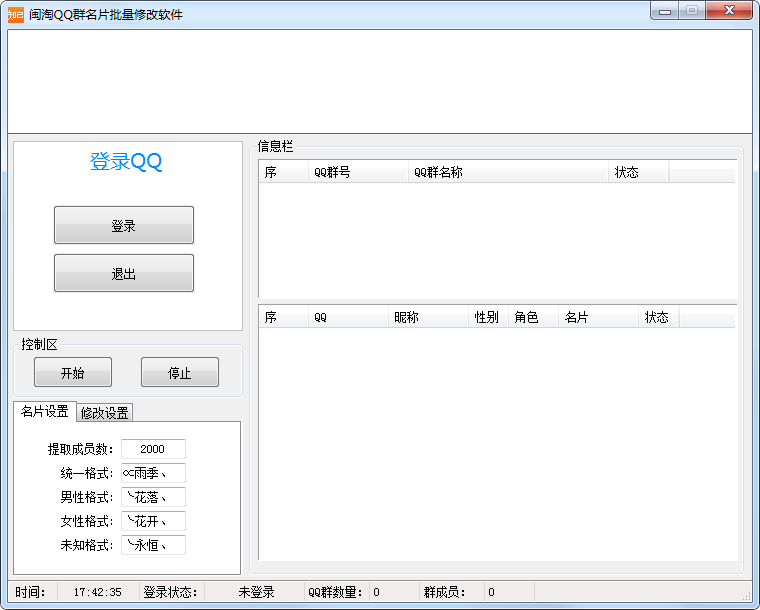Click the QQ群名称 column header
Image resolution: width=760 pixels, height=610 pixels.
pyautogui.click(x=508, y=172)
